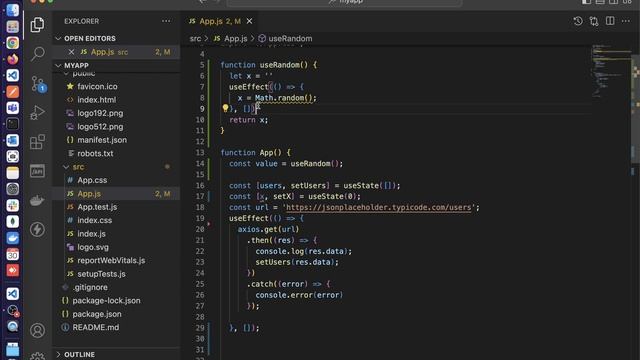
Task: Open the Accounts menu in activity bar
Action: point(37,330)
